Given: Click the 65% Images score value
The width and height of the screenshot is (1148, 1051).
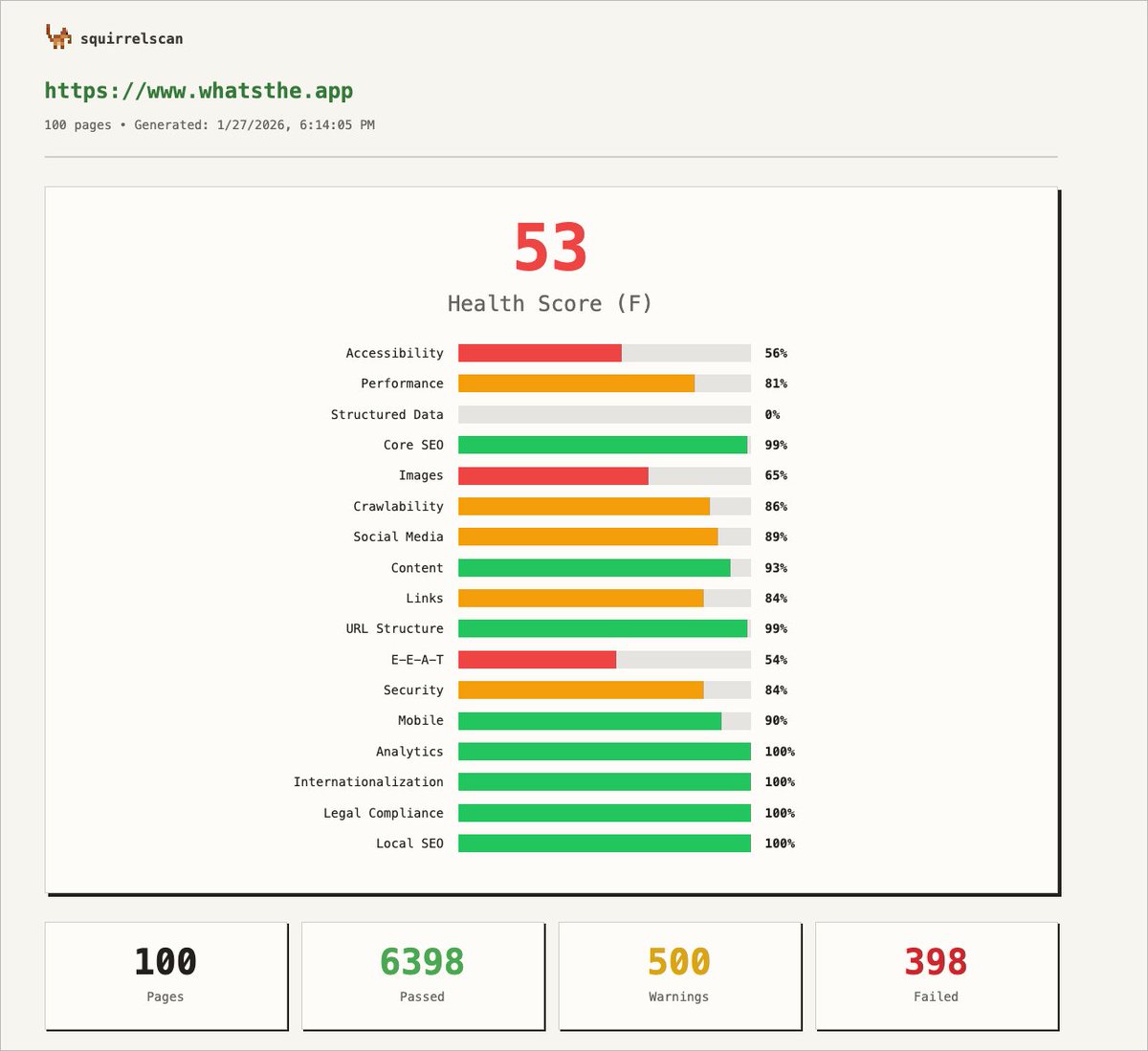Looking at the screenshot, I should click(776, 475).
